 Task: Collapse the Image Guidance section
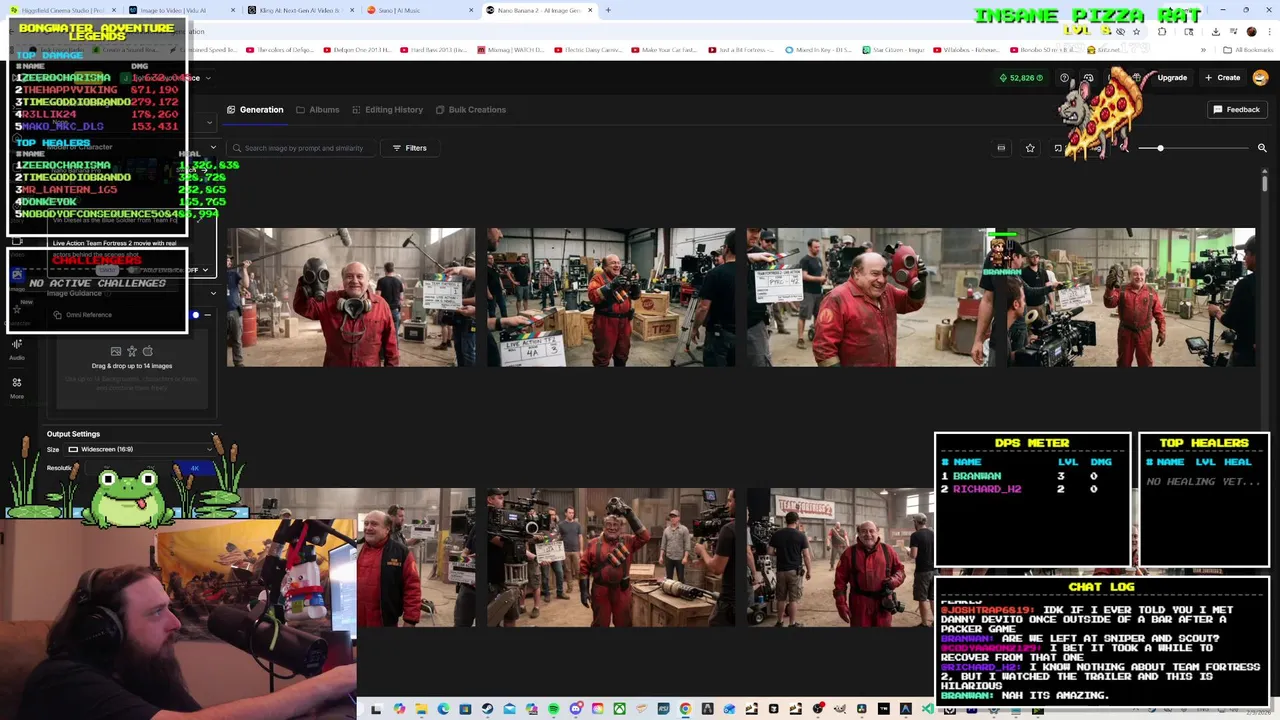213,293
